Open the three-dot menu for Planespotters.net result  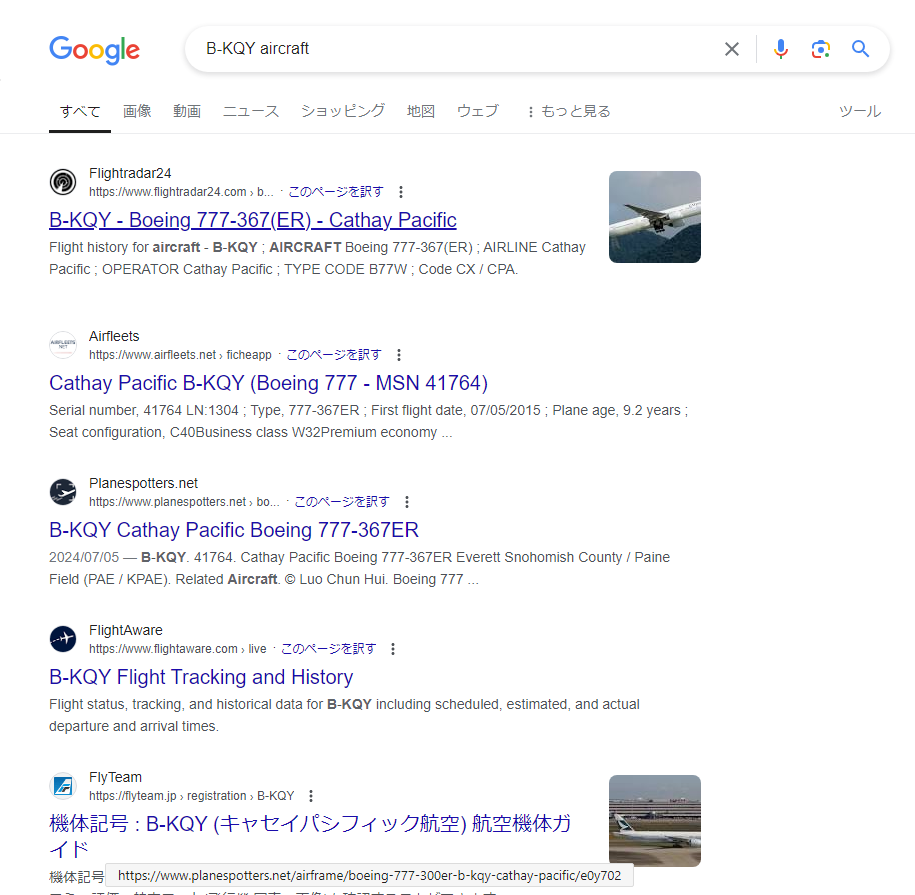pos(407,502)
